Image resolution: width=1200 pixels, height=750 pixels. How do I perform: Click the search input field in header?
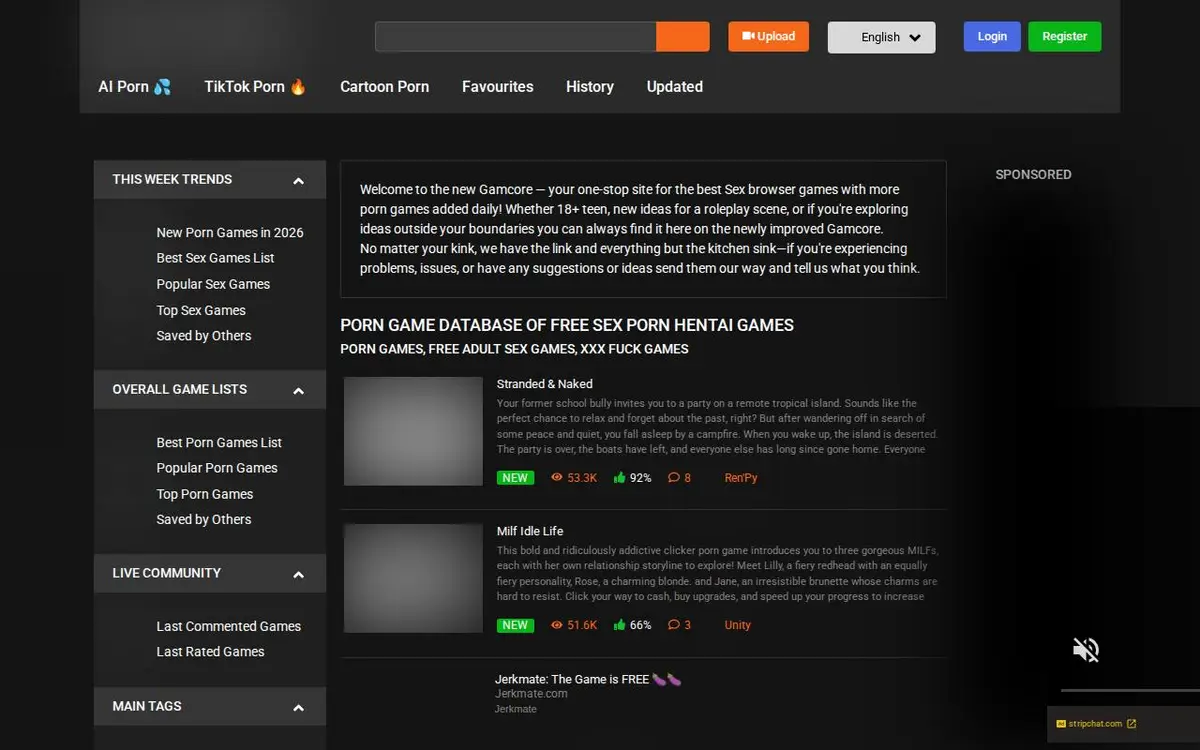pyautogui.click(x=515, y=37)
